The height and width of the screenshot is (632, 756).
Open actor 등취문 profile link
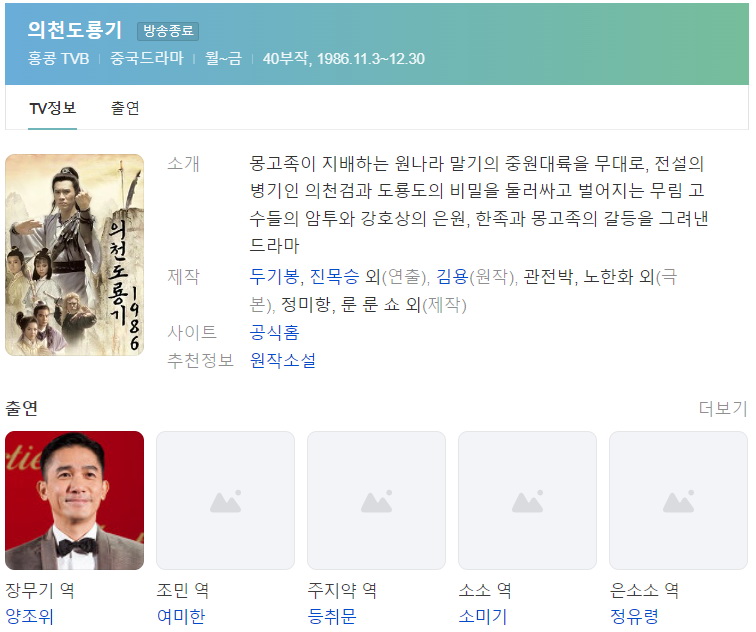(332, 616)
